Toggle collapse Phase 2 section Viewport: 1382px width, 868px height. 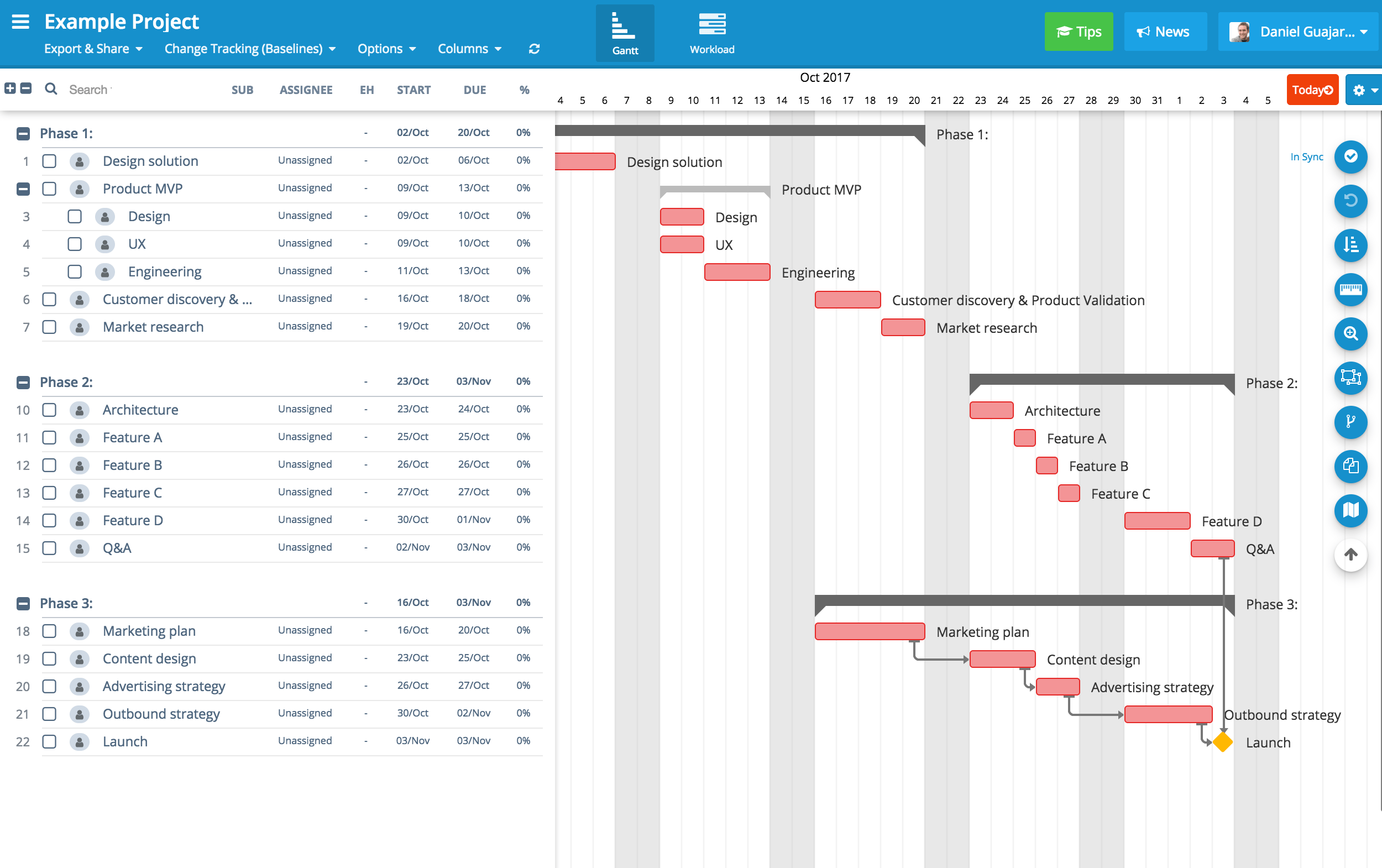click(x=22, y=381)
